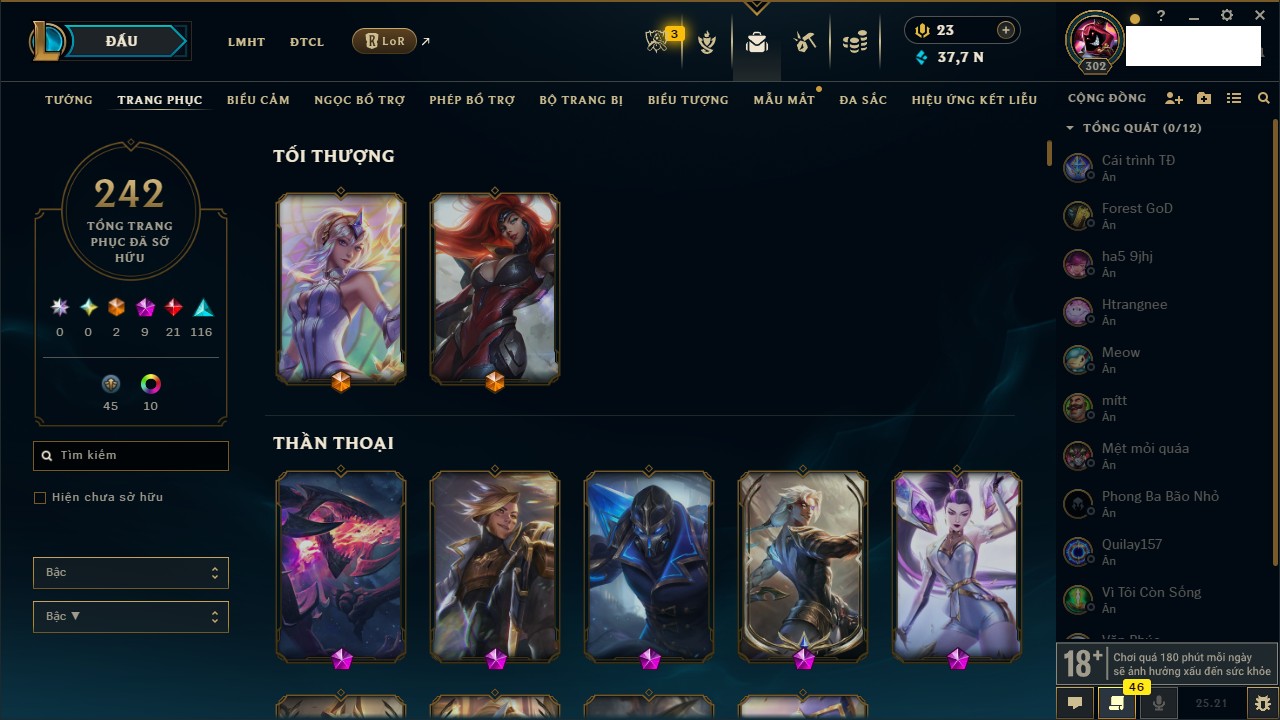
Task: Open the Bậc filter dropdown
Action: click(131, 573)
